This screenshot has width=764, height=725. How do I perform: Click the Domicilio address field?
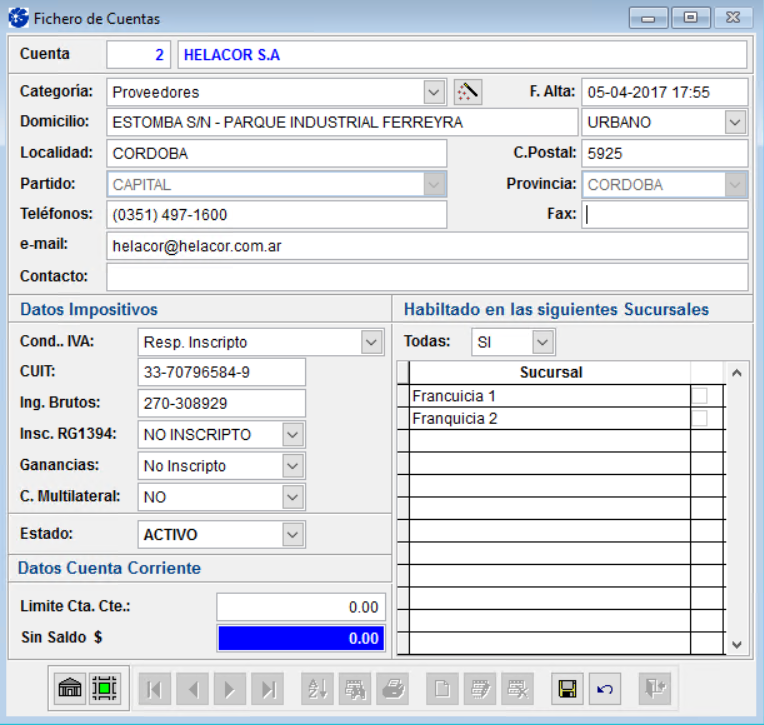(x=342, y=122)
